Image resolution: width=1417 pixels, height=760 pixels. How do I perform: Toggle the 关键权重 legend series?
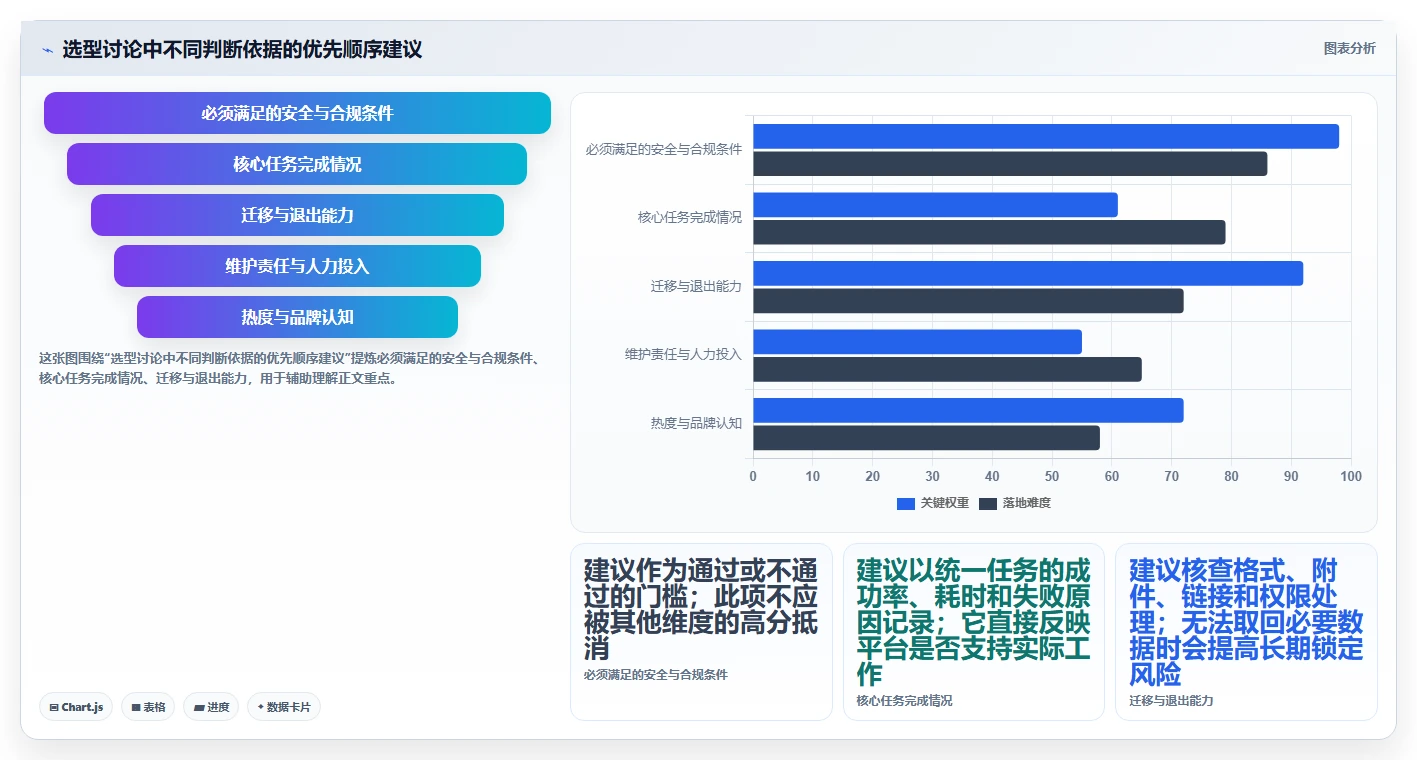click(933, 503)
